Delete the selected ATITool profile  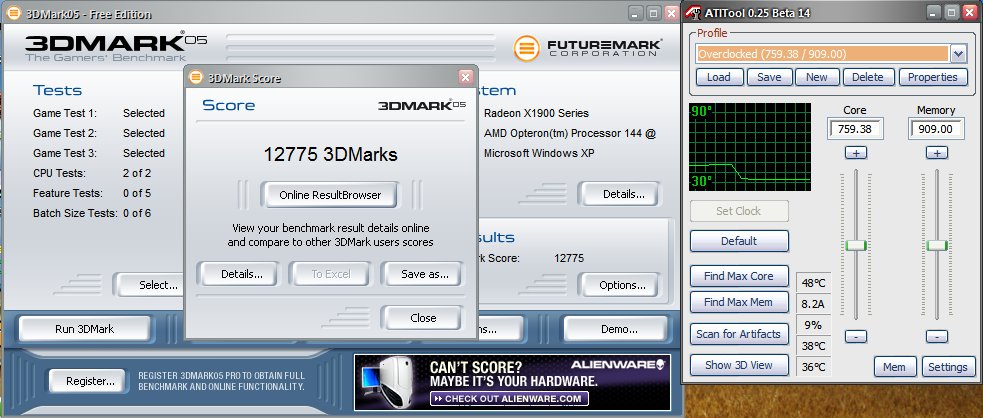click(x=868, y=77)
